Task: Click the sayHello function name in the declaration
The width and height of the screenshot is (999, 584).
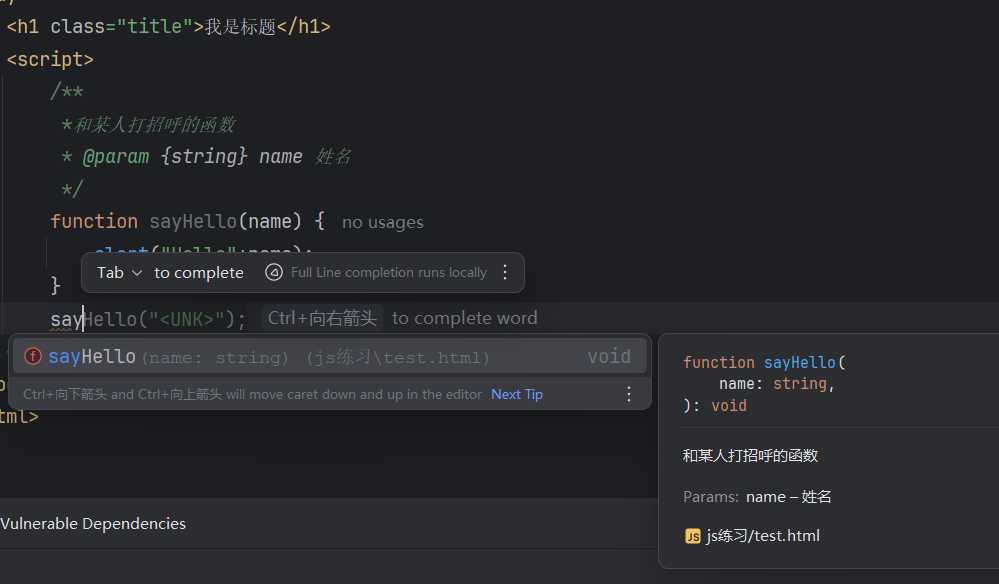Action: [193, 221]
